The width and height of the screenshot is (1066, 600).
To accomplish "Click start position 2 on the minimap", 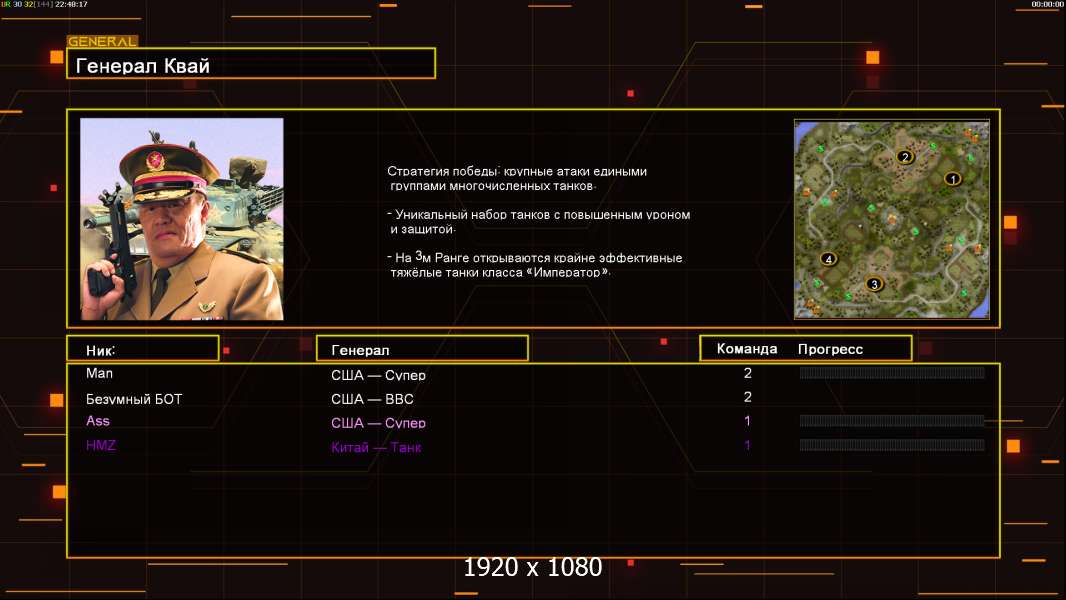I will click(x=906, y=157).
